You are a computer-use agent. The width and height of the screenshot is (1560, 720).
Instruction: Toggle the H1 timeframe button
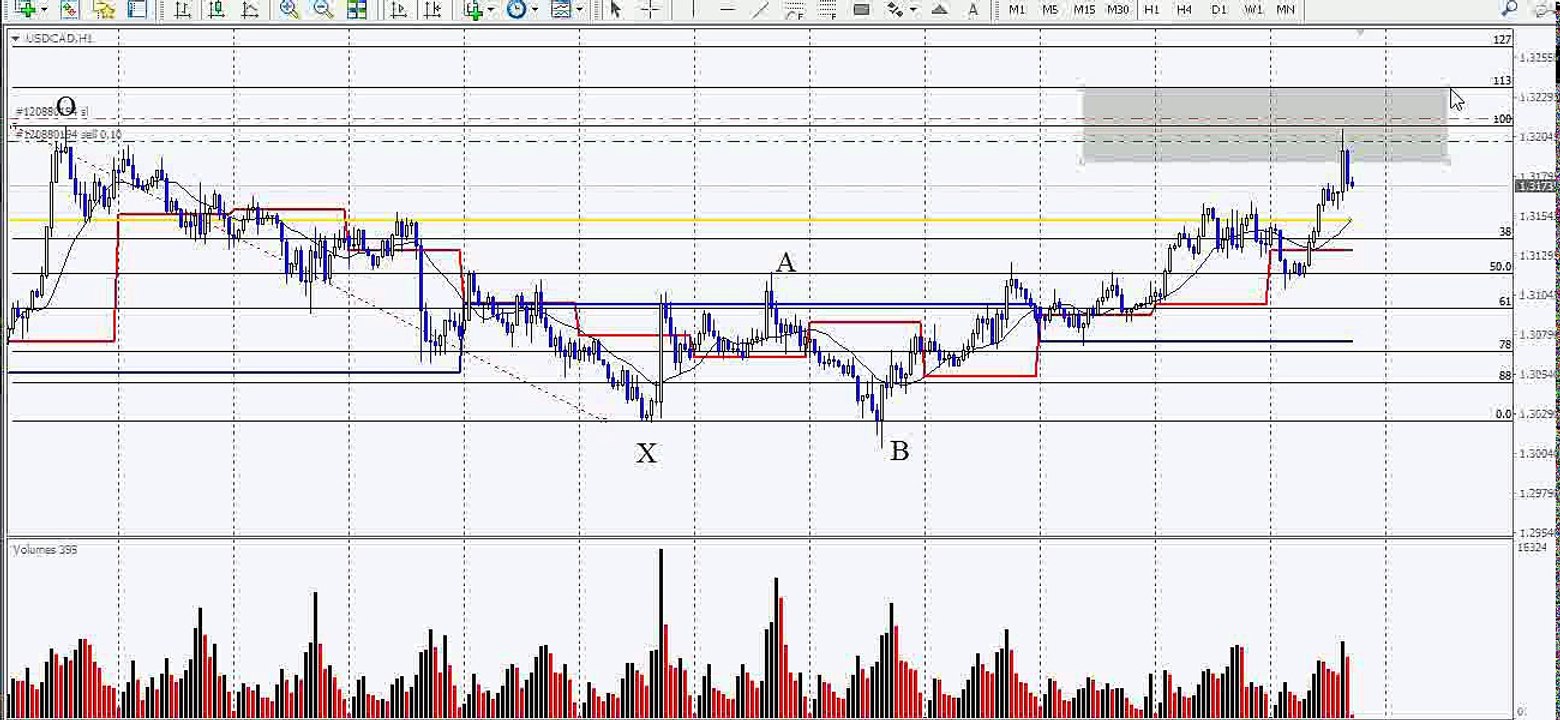coord(1151,9)
